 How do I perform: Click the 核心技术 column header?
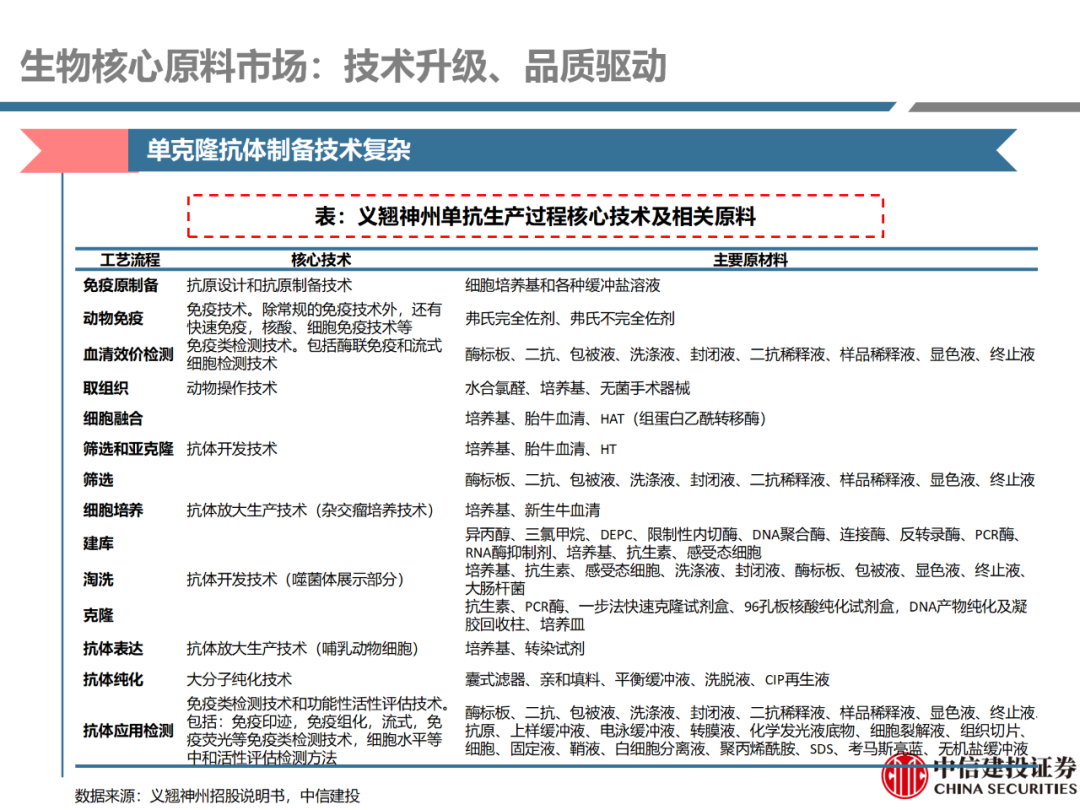coord(321,260)
